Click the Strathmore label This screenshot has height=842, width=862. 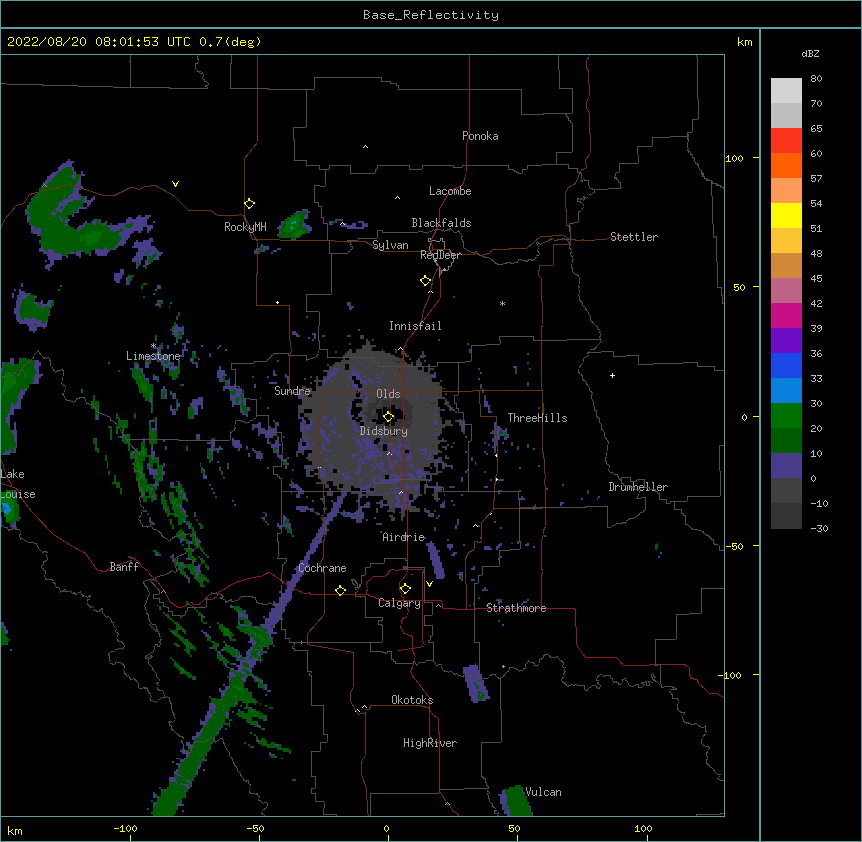(516, 608)
